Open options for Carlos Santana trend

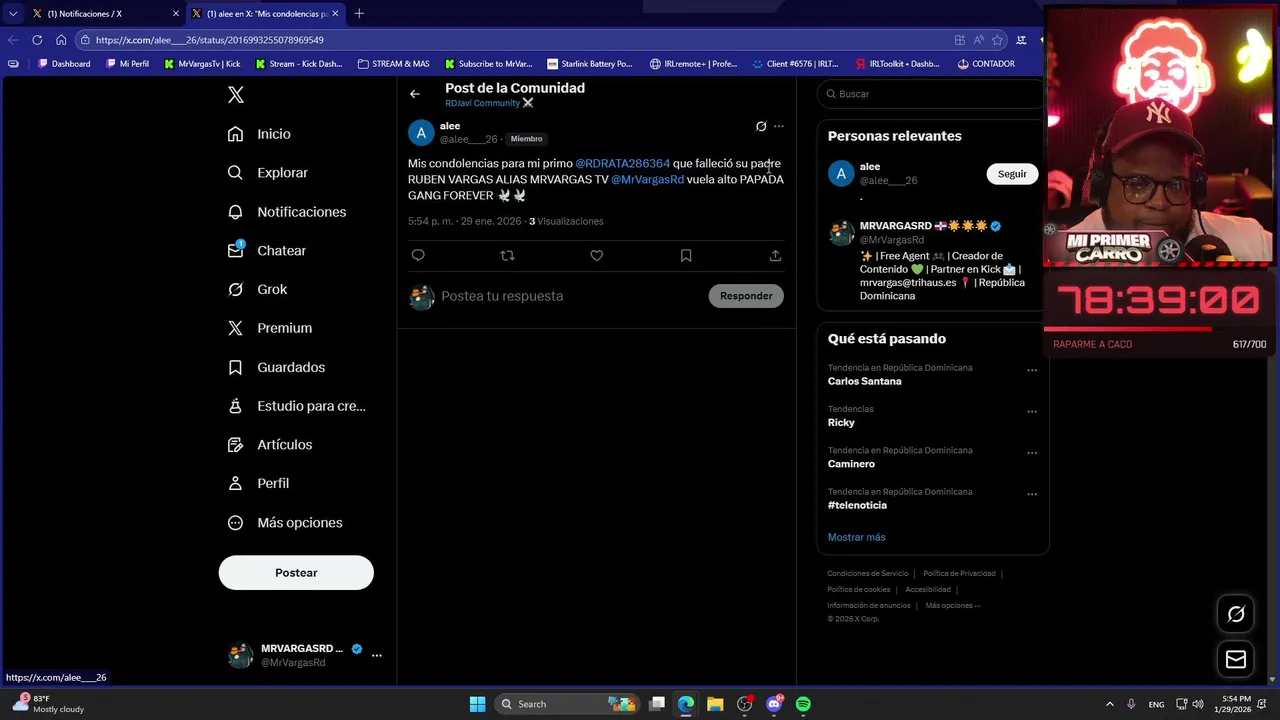1032,371
